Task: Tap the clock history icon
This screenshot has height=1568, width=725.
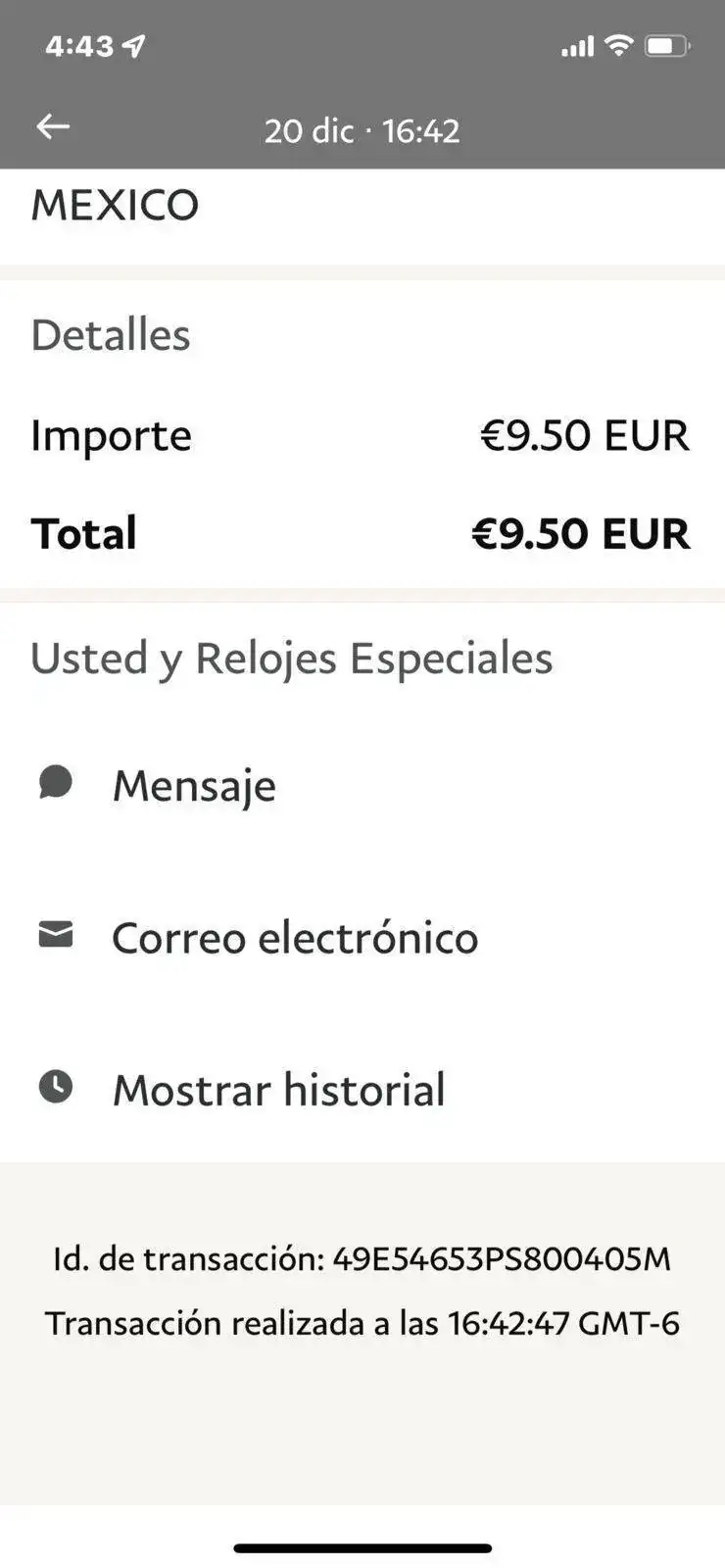Action: click(x=56, y=1087)
